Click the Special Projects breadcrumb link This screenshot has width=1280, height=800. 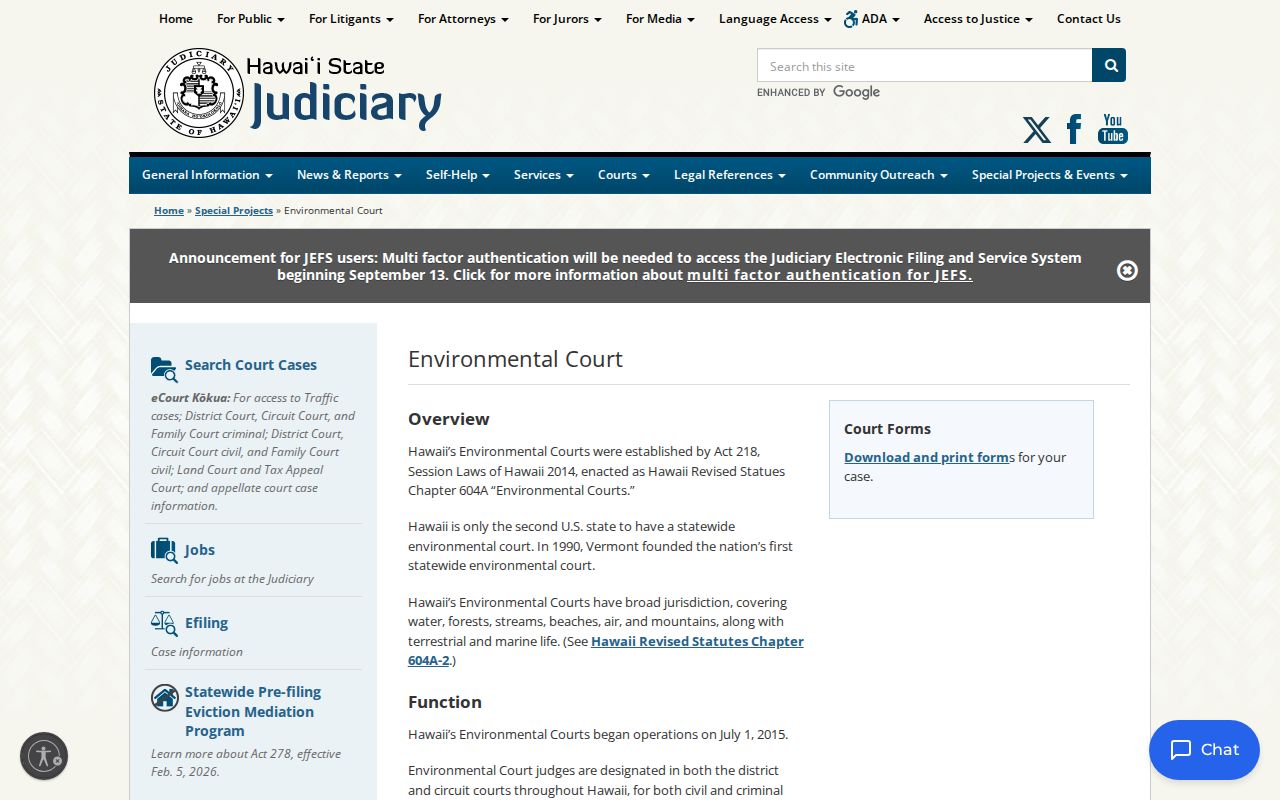pyautogui.click(x=234, y=211)
